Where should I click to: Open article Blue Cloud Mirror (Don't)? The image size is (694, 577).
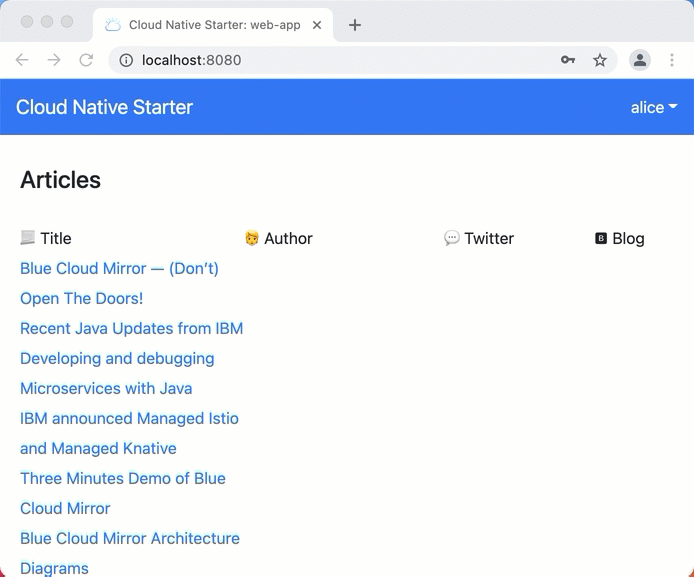(x=119, y=268)
